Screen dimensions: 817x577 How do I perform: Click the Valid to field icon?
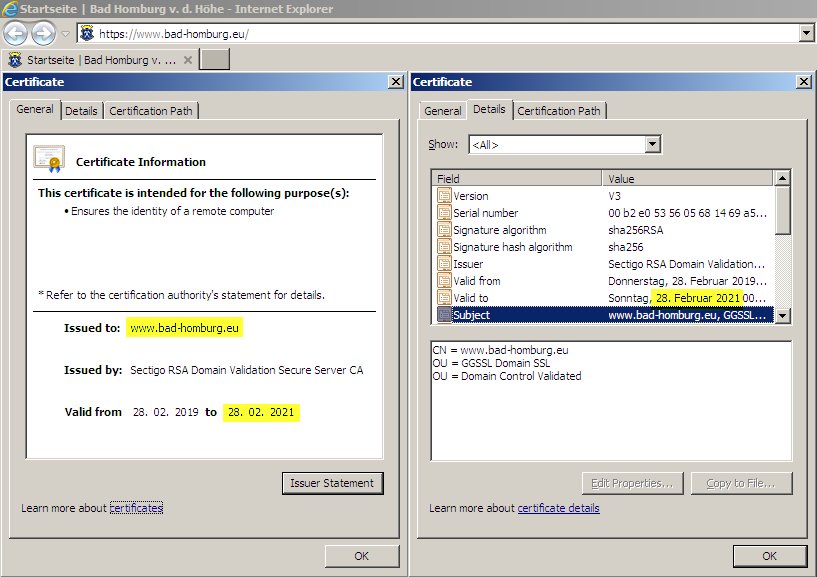coord(444,298)
